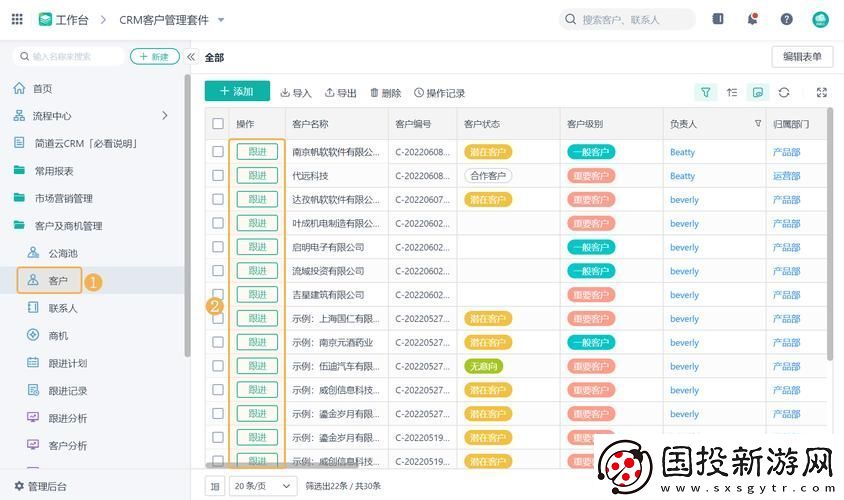Click the 潜在客户 status tag in first row
This screenshot has height=500, width=844.
point(488,152)
